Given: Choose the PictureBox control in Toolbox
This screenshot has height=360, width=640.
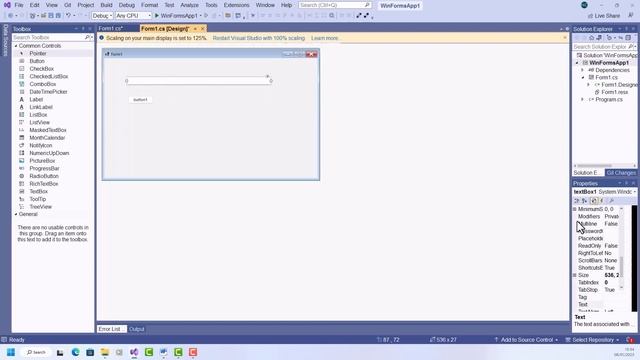Looking at the screenshot, I should pyautogui.click(x=42, y=161).
